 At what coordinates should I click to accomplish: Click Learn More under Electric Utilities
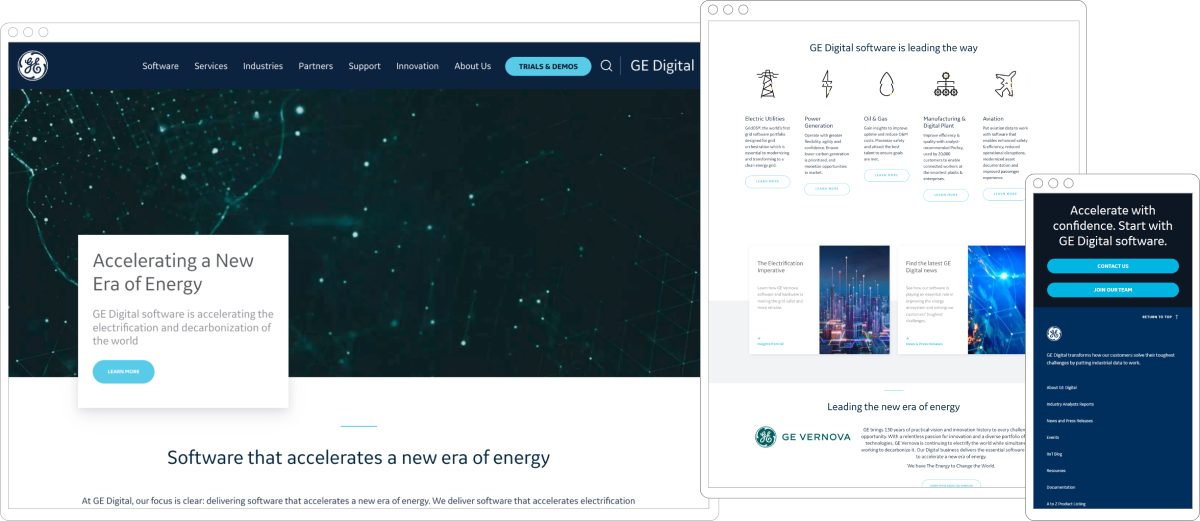[x=767, y=182]
